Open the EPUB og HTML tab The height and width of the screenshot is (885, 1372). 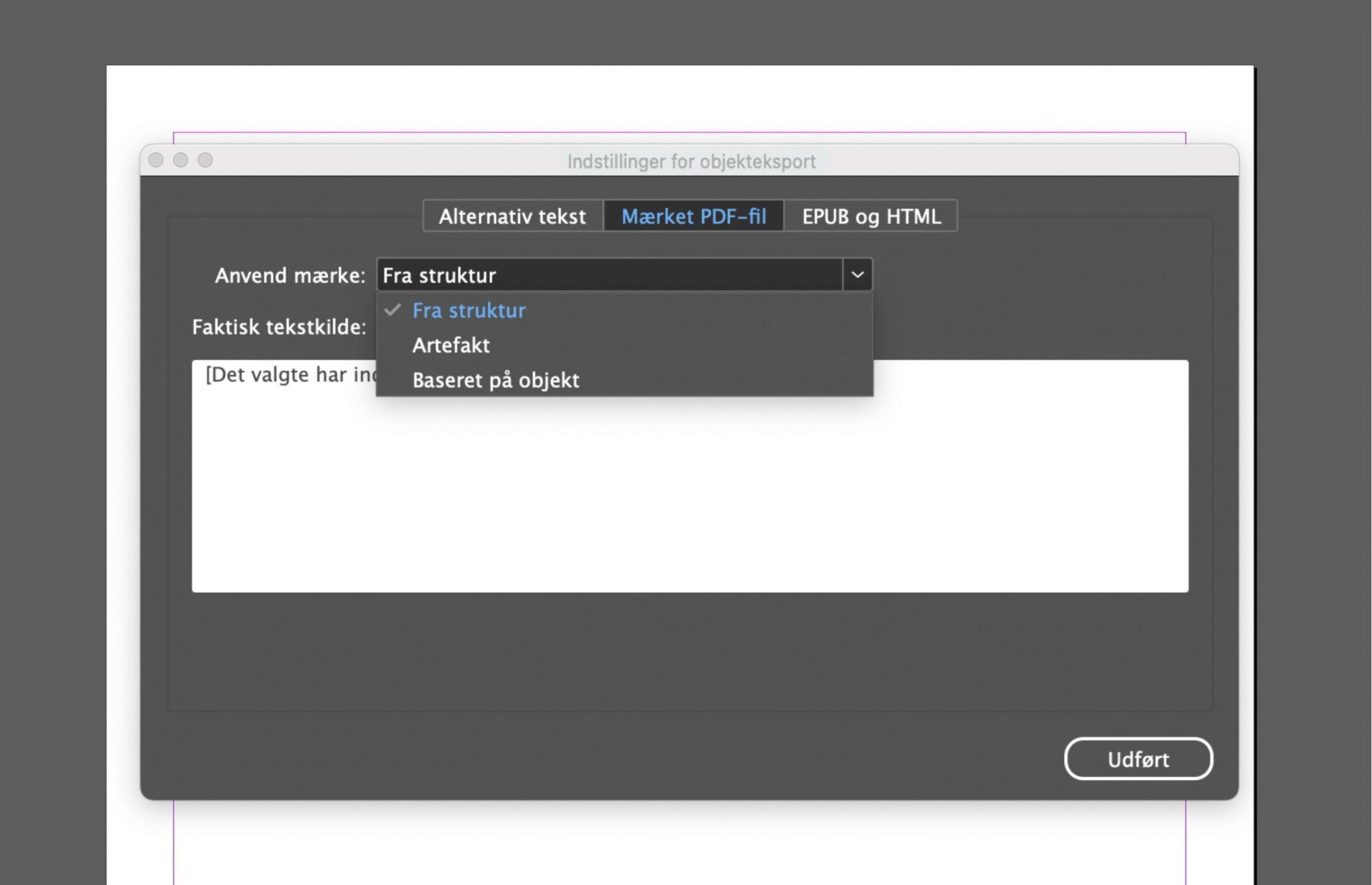870,216
